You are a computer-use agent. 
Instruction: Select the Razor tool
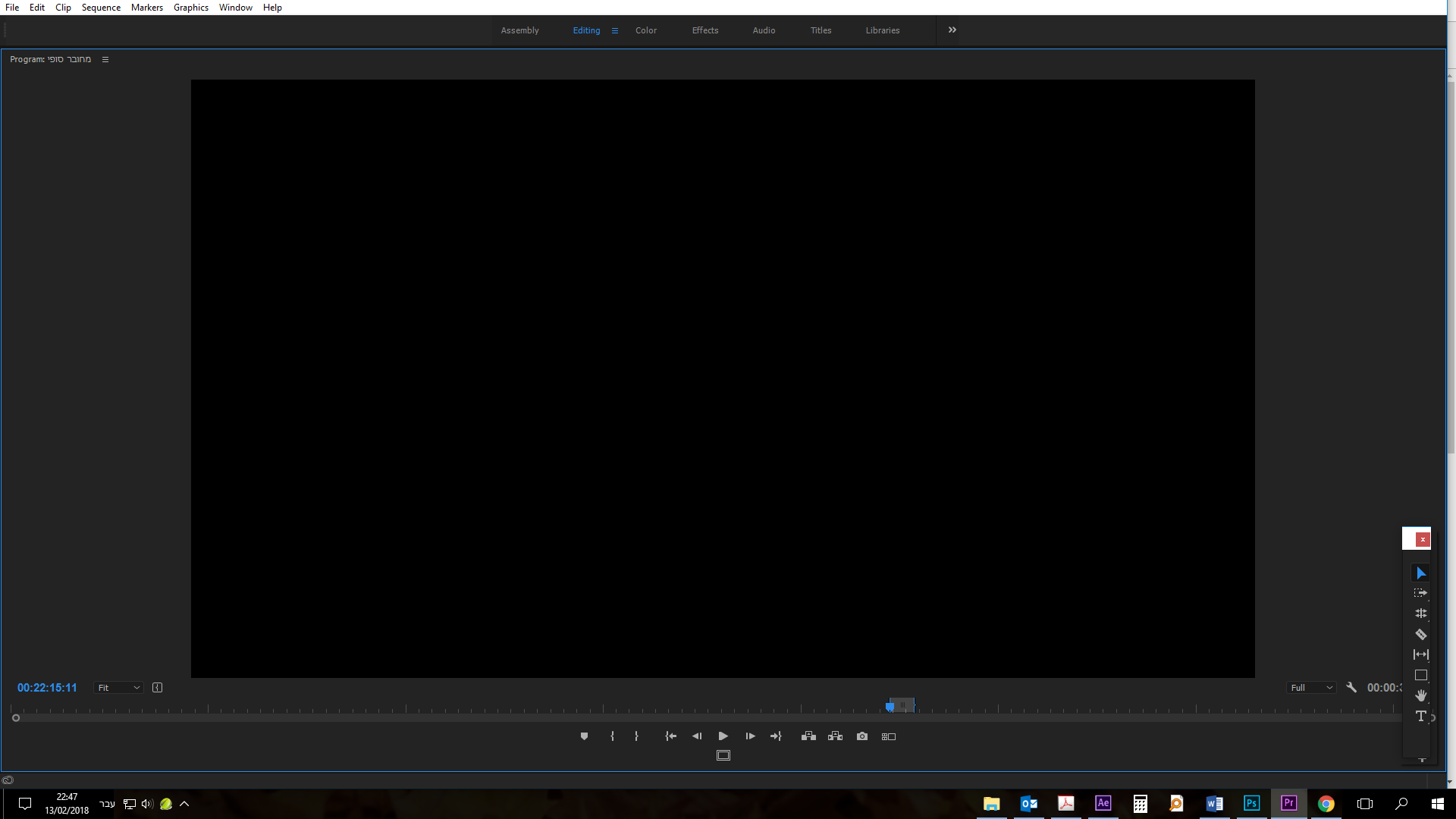(x=1421, y=634)
